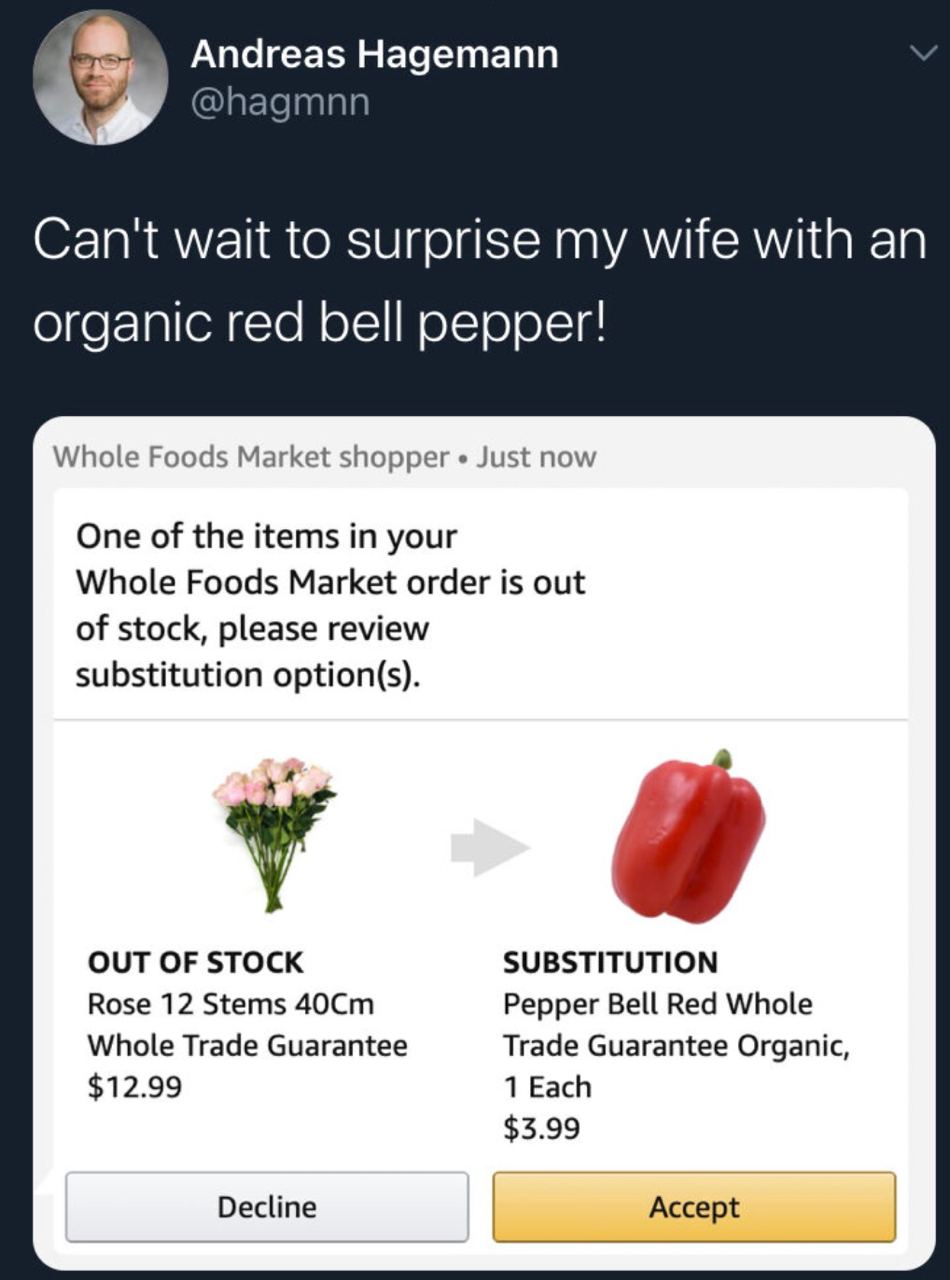Click the '1 Each' quantity text

[547, 1087]
